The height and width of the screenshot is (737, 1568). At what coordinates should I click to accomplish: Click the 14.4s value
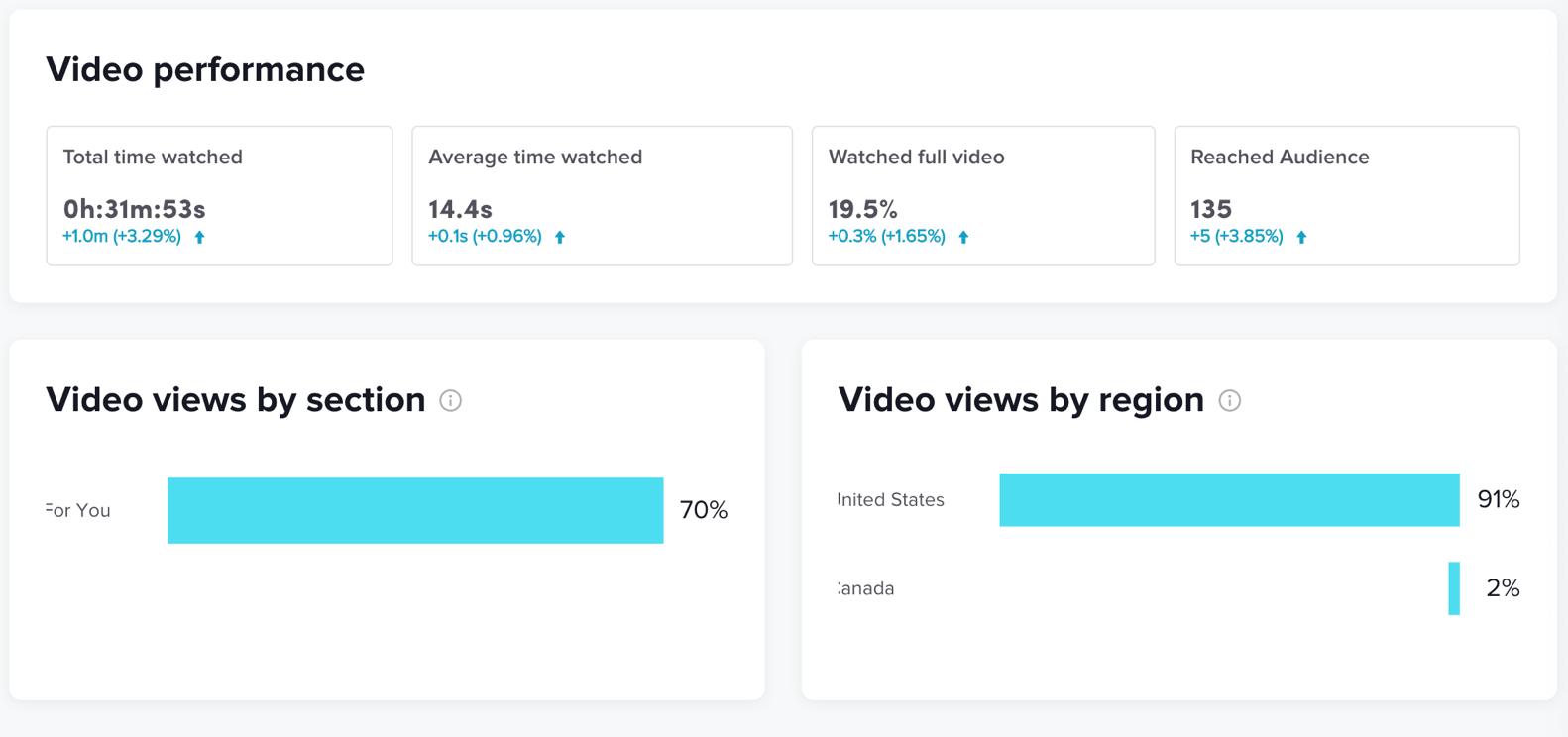[x=460, y=209]
